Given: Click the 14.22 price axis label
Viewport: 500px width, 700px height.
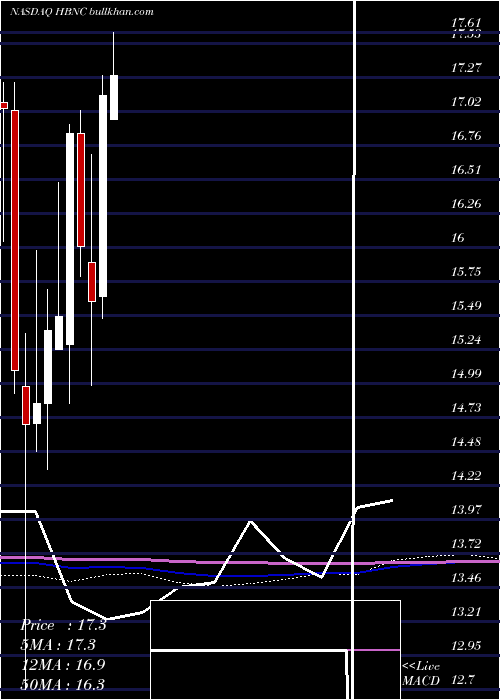Looking at the screenshot, I should (x=466, y=476).
